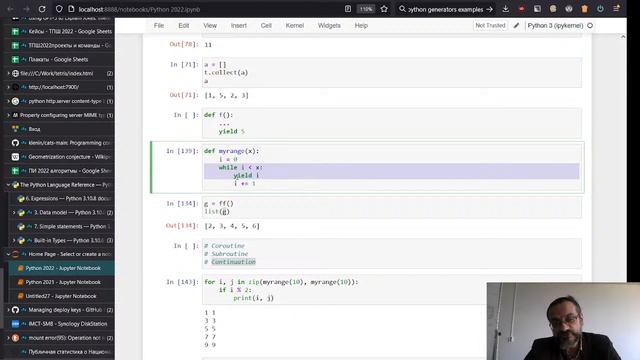
Task: Open the Jupyter Help menu
Action: pos(361,25)
